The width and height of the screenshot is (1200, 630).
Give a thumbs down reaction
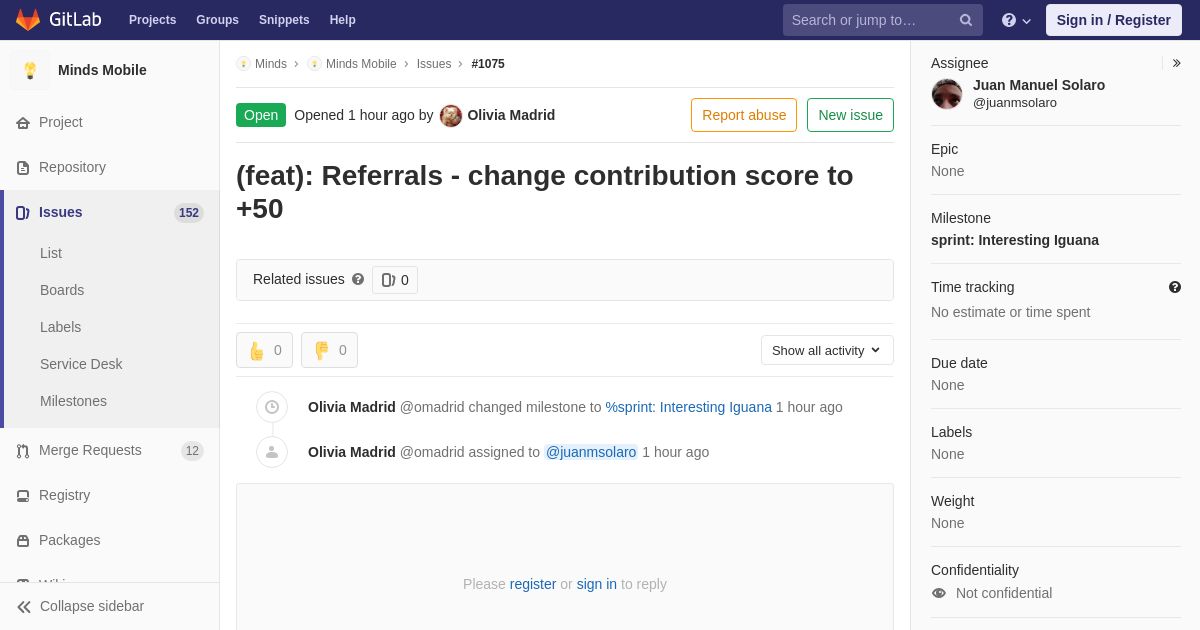click(x=329, y=350)
